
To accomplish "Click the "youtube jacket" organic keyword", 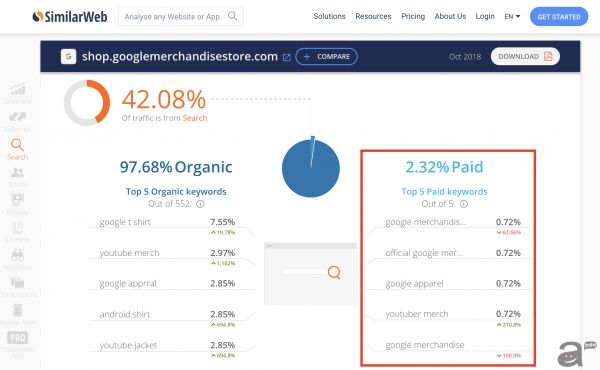I will coord(128,345).
